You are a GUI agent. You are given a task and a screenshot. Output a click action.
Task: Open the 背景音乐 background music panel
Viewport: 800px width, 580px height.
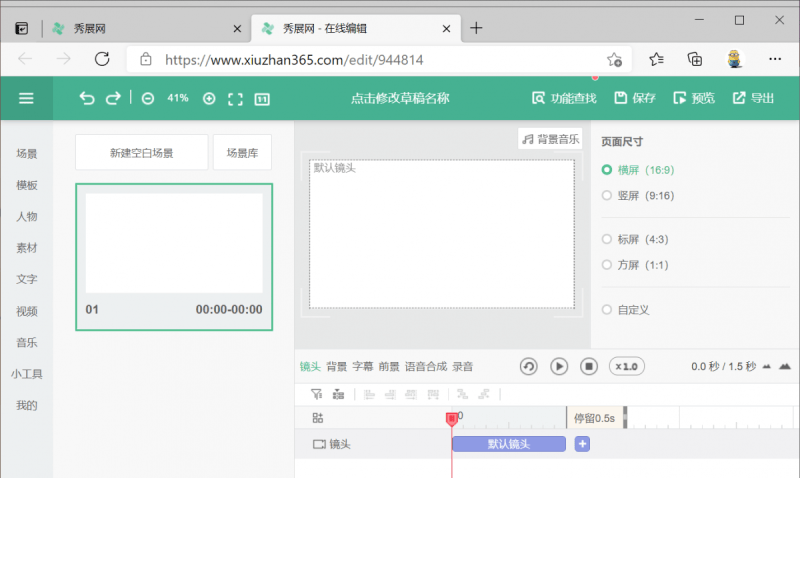(550, 139)
